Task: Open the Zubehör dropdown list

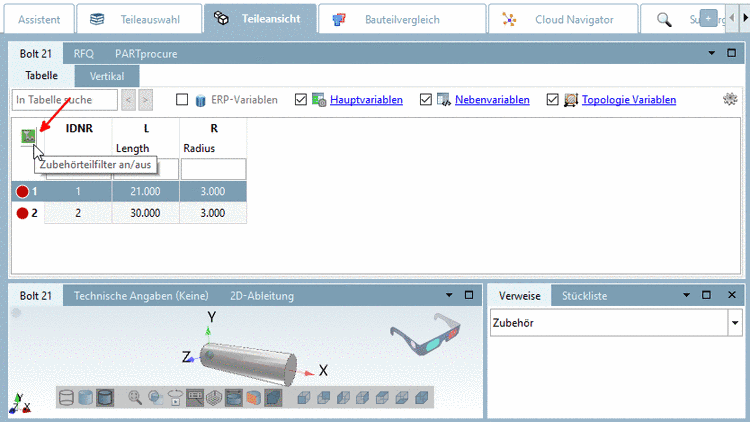Action: coord(735,323)
